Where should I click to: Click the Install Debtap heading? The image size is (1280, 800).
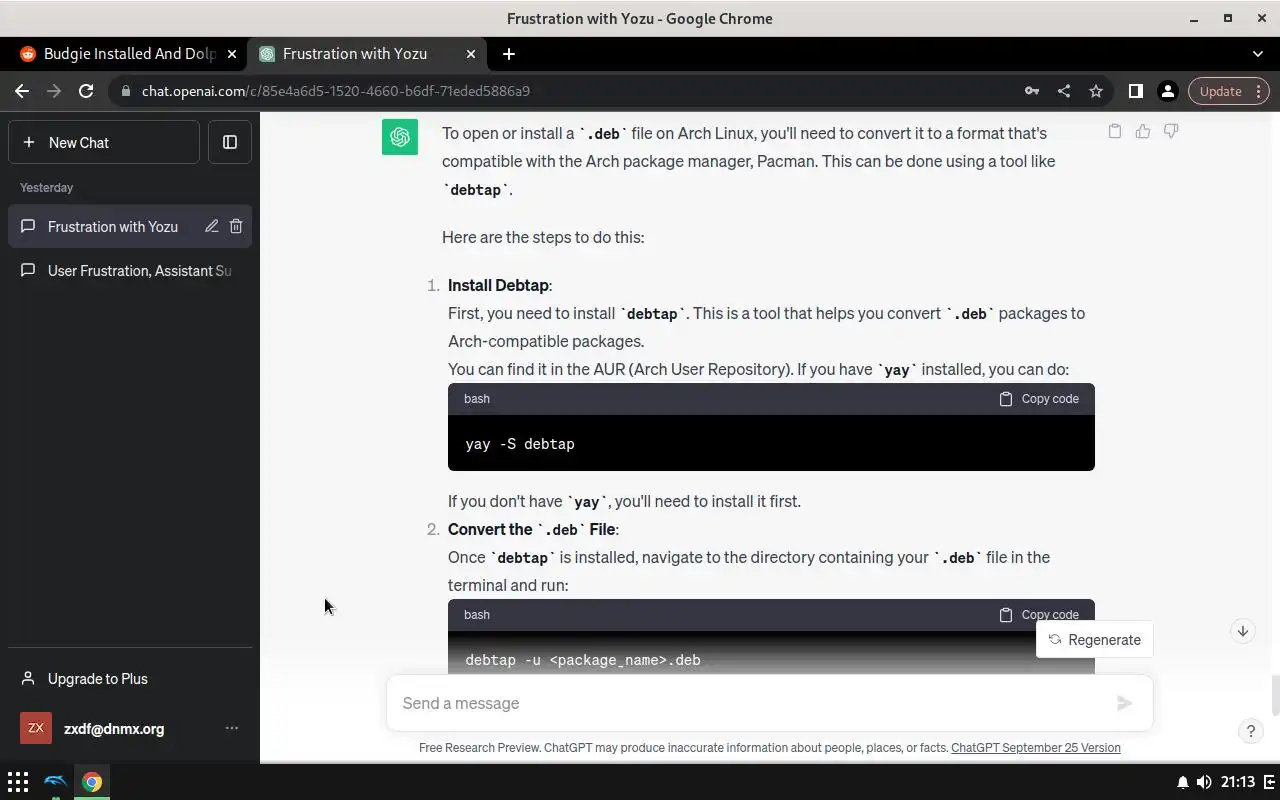[499, 285]
